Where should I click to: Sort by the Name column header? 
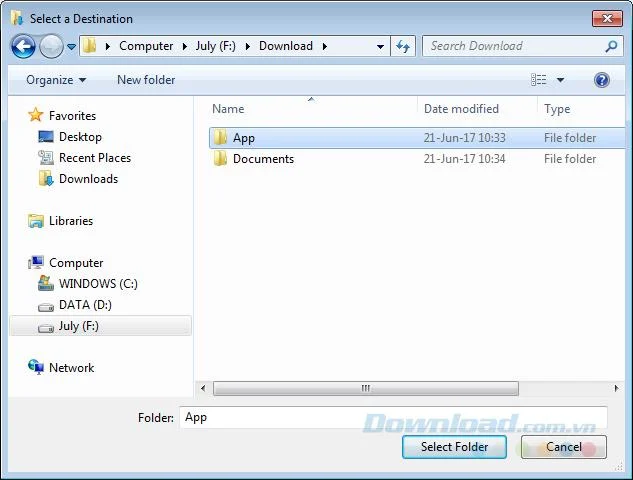228,109
